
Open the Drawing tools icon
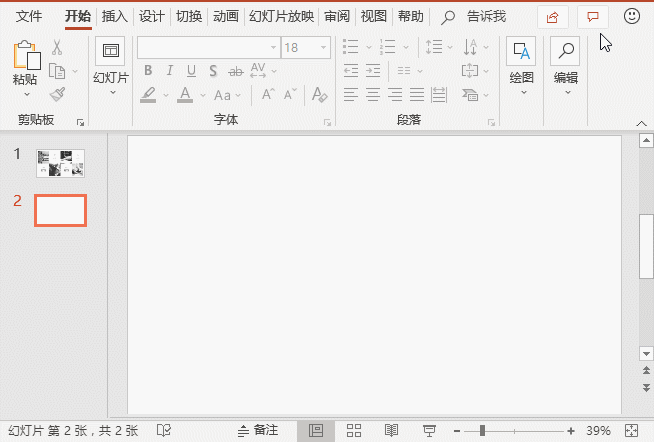pos(521,52)
